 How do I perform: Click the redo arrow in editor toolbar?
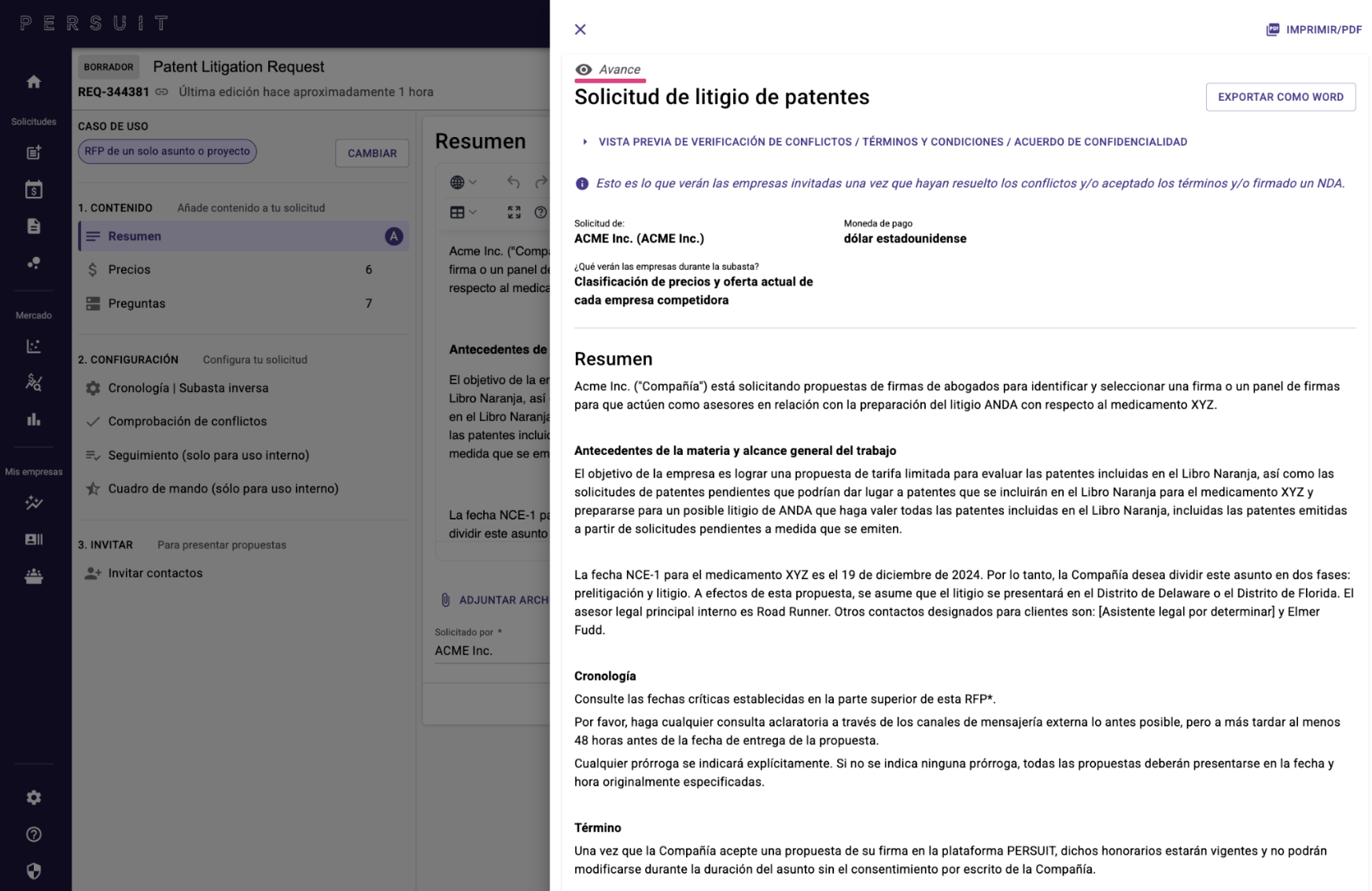541,182
